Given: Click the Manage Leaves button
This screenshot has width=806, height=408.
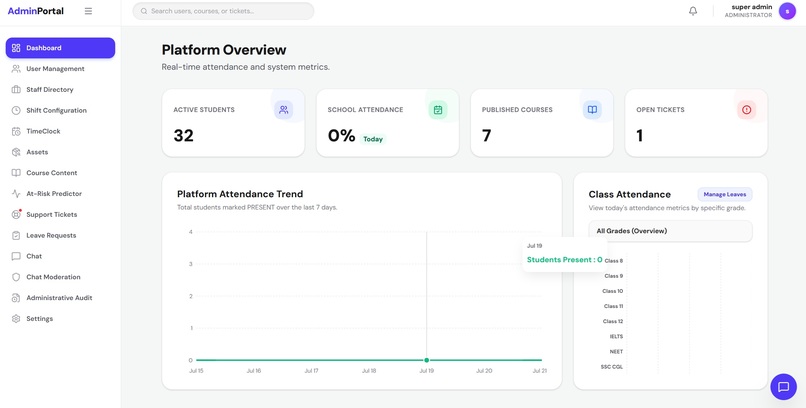Looking at the screenshot, I should [725, 194].
